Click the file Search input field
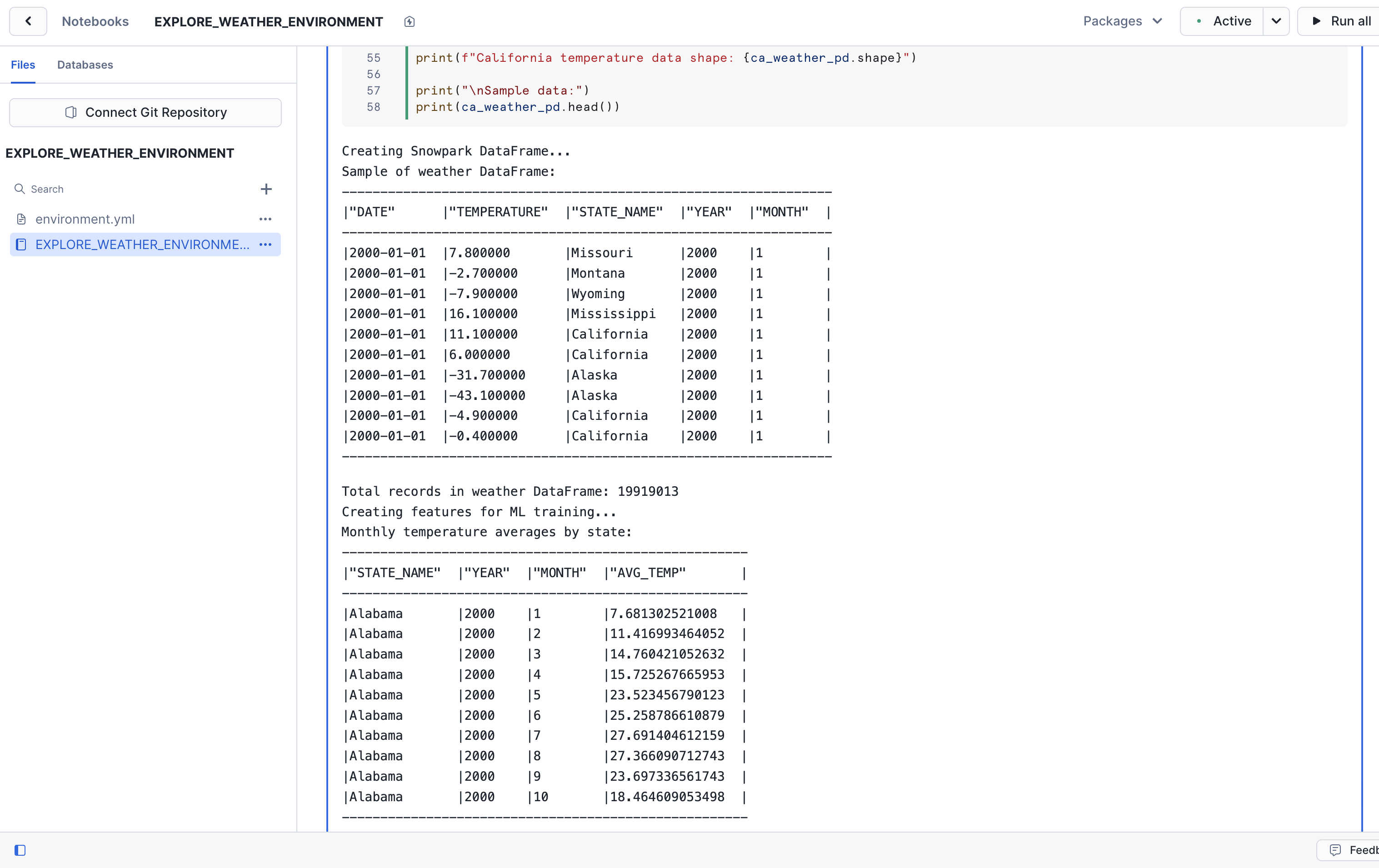Image resolution: width=1379 pixels, height=868 pixels. click(137, 189)
